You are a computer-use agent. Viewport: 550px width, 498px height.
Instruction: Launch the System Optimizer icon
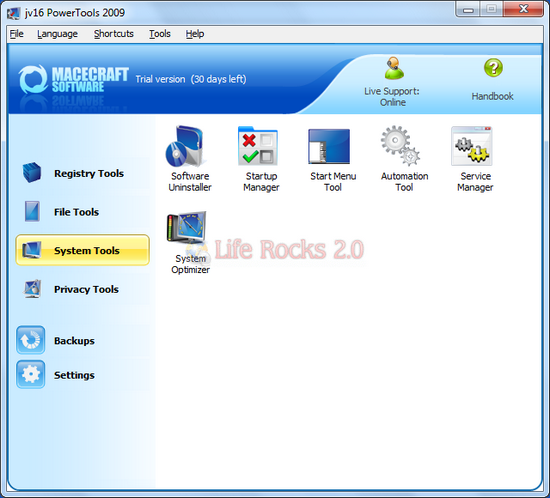[x=186, y=228]
